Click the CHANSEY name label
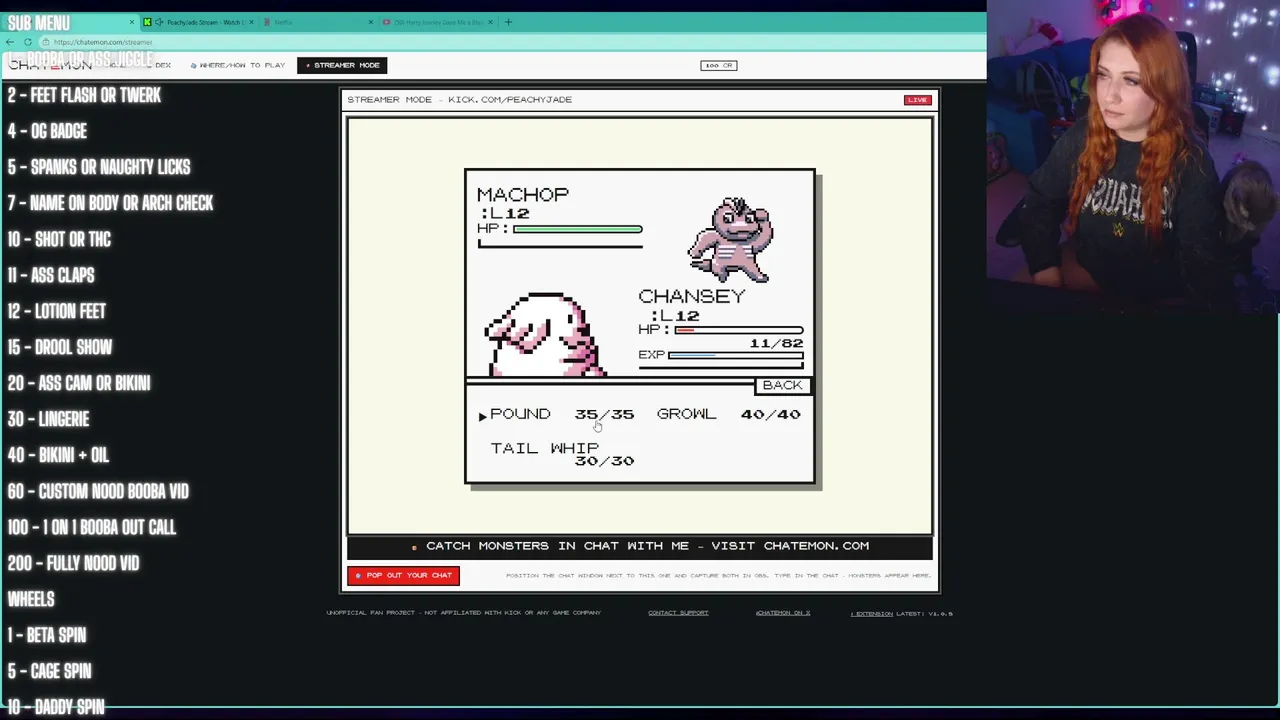The height and width of the screenshot is (720, 1280). click(x=691, y=296)
